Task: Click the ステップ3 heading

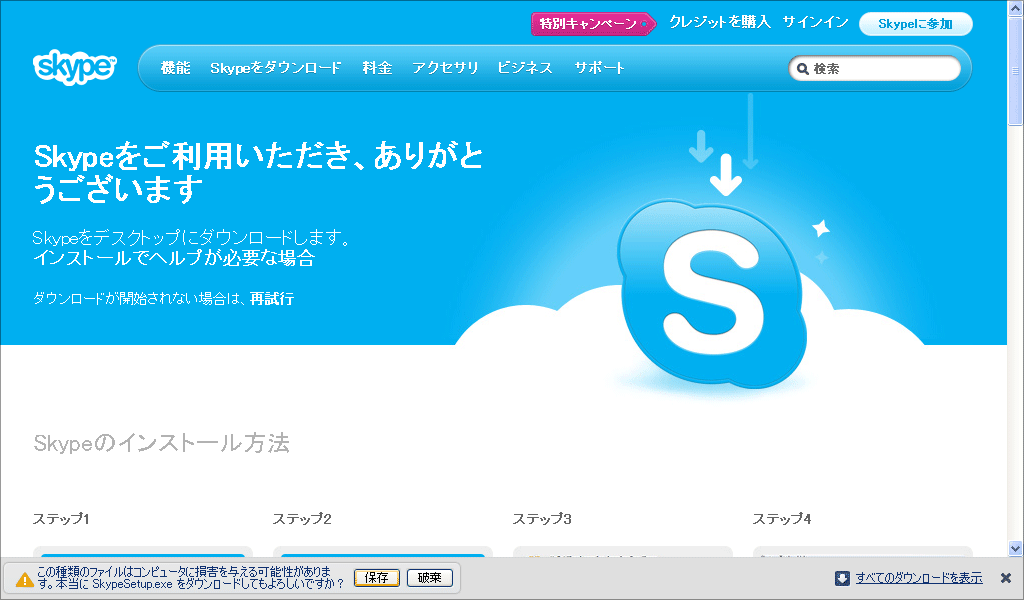Action: pos(542,519)
